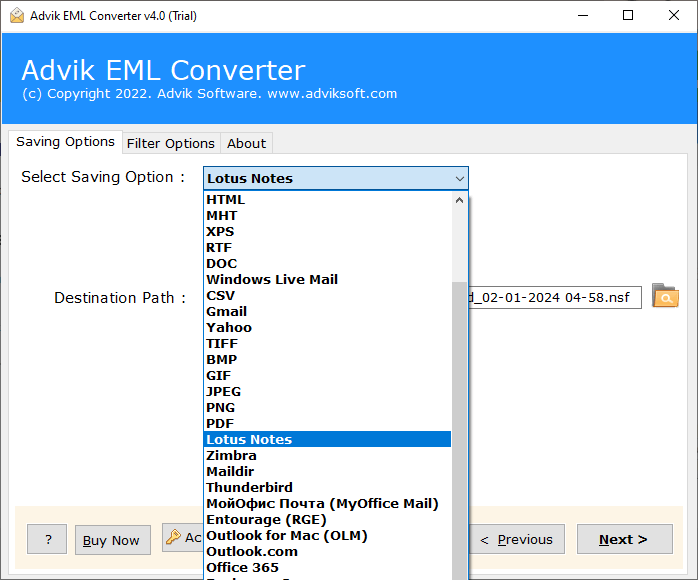Pick Zimbra from the dropdown list

327,456
